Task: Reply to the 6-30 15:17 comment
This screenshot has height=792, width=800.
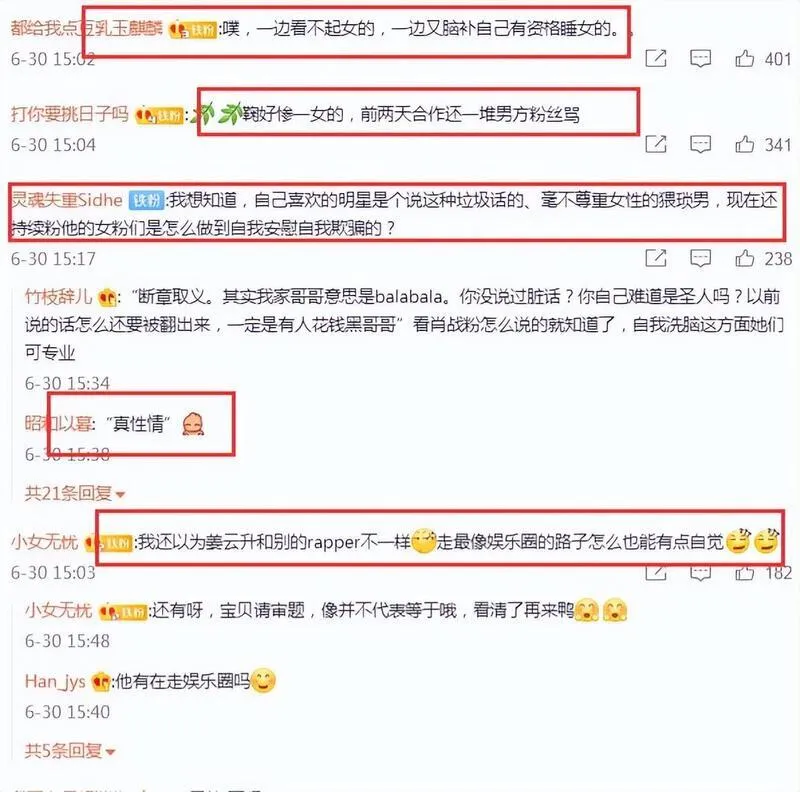Action: [x=701, y=258]
